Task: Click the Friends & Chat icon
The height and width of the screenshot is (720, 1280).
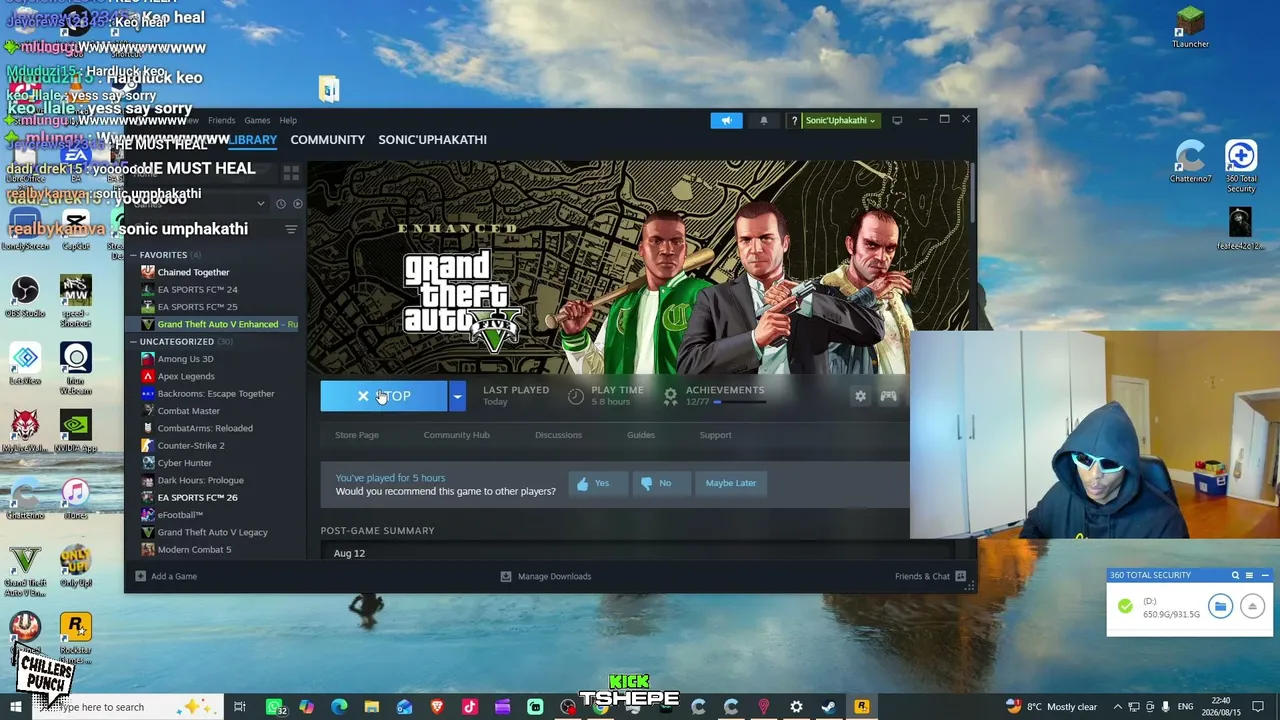Action: pyautogui.click(x=960, y=576)
